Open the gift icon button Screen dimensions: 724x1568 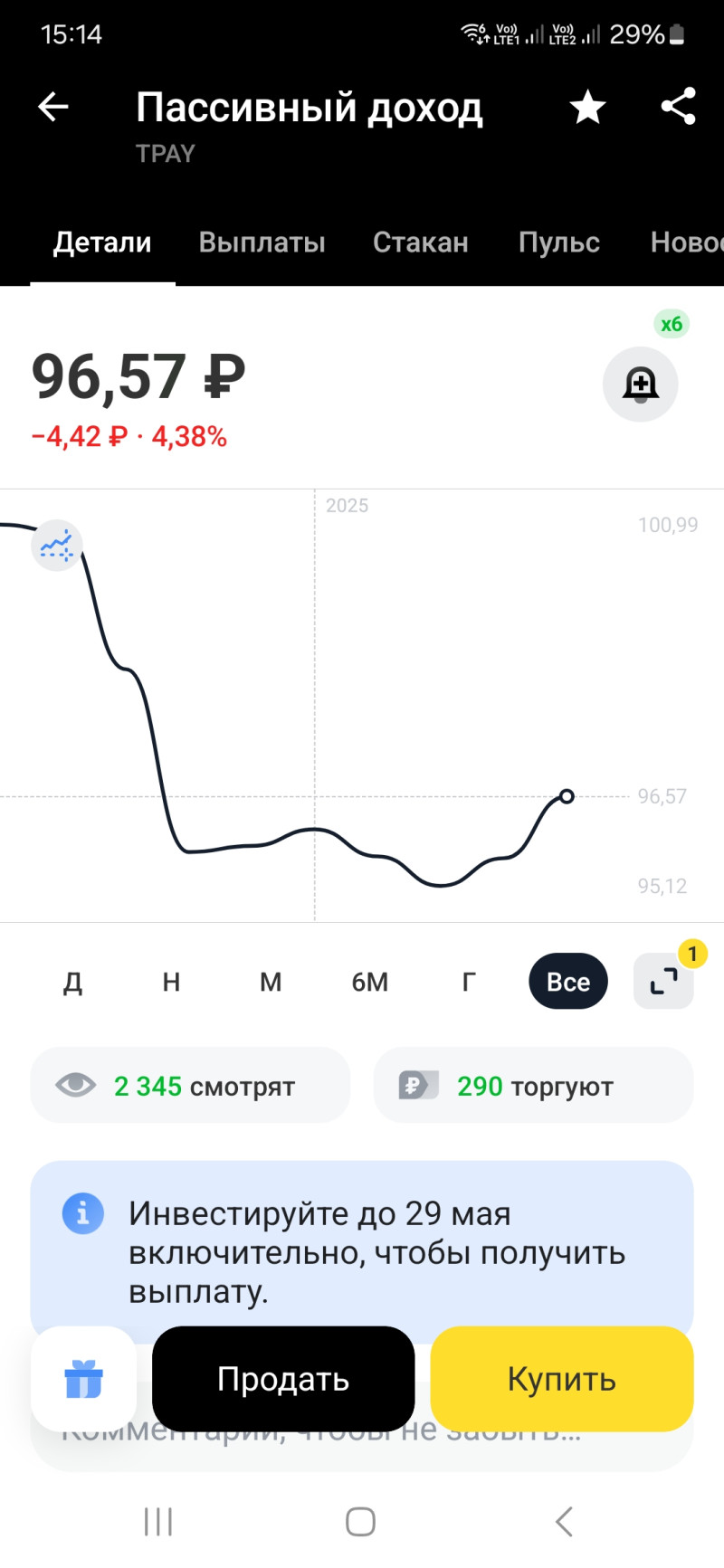(83, 1379)
